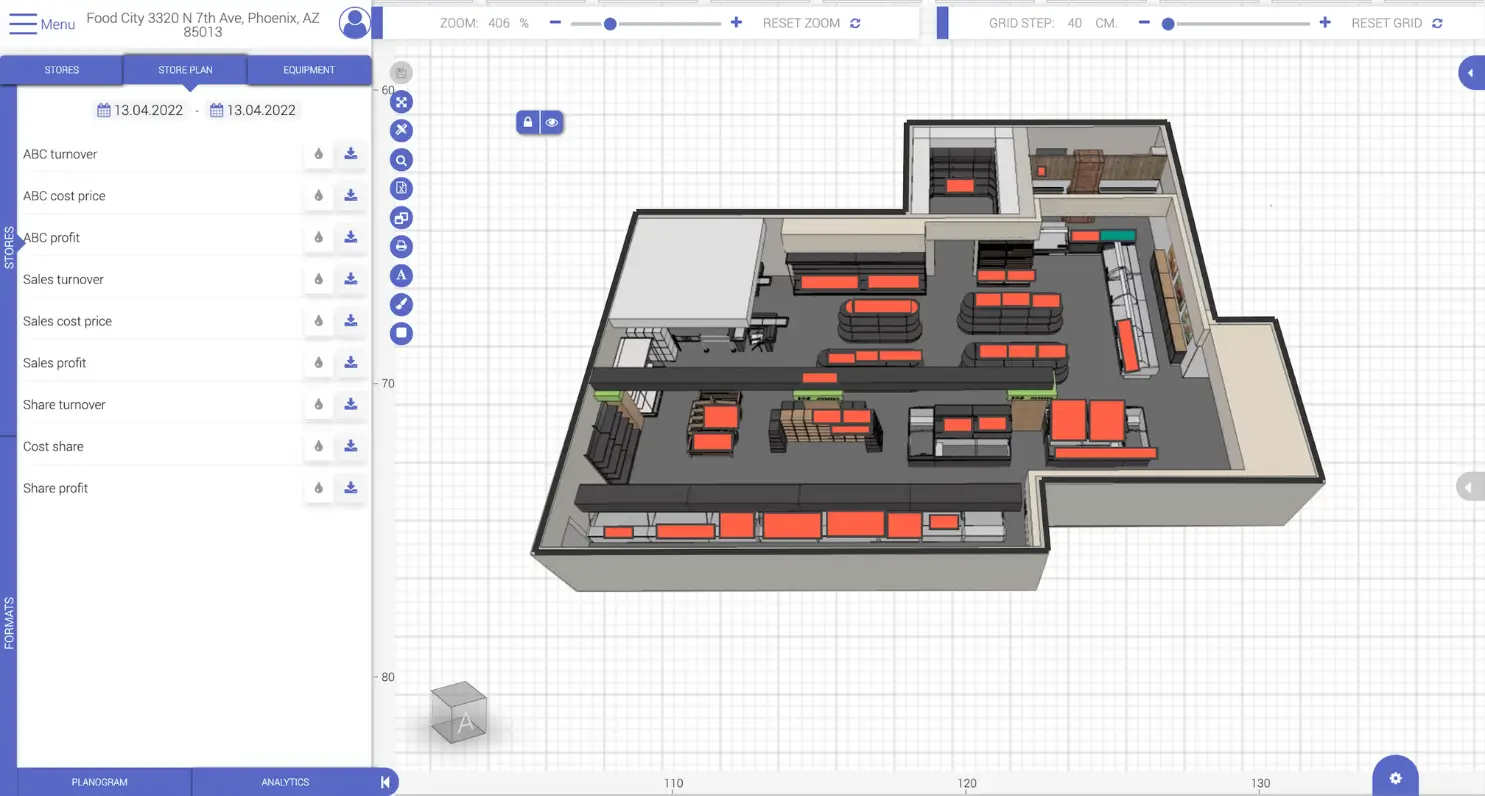Open the print tool on the canvas toolbar
Screen dimensions: 1485x796
[x=401, y=246]
